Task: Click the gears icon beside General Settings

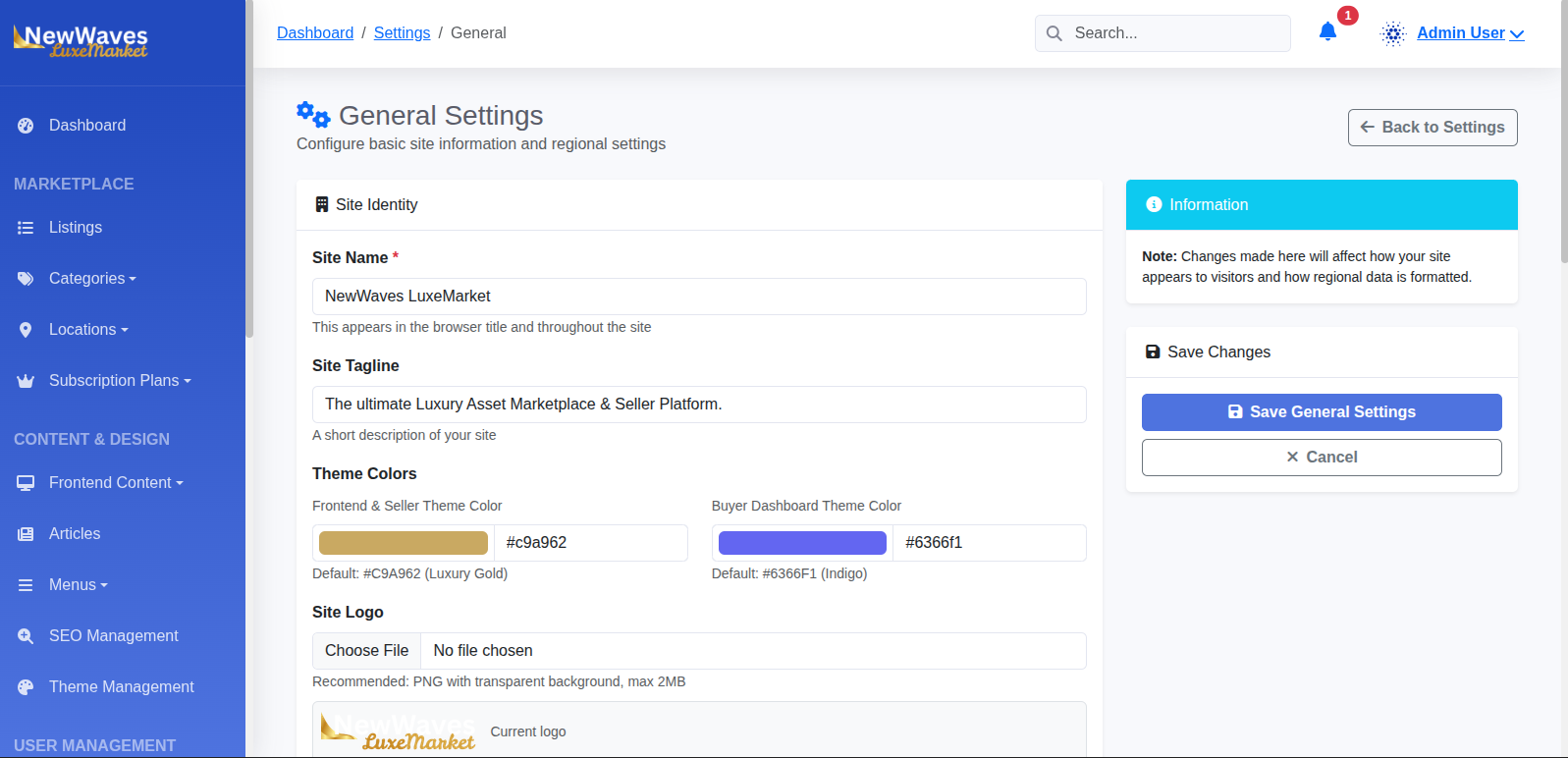Action: click(313, 115)
